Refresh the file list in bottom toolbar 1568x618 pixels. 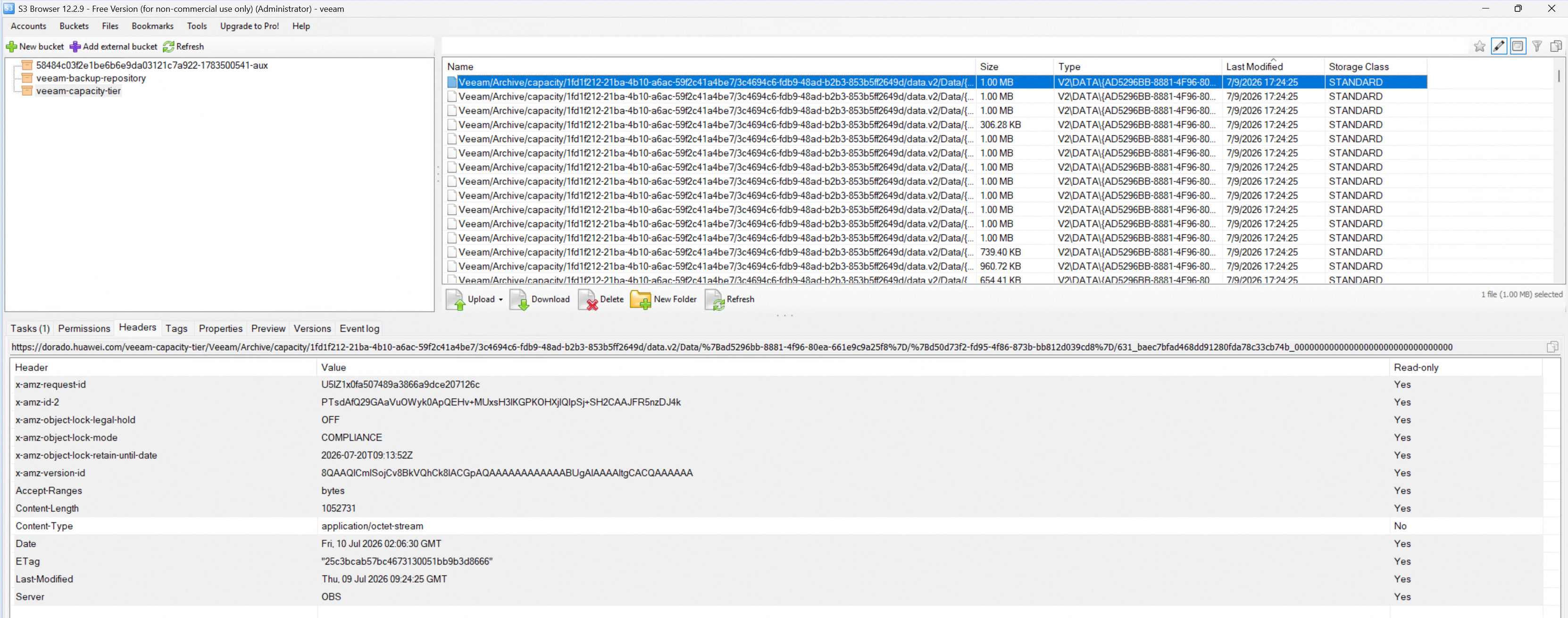pyautogui.click(x=730, y=300)
